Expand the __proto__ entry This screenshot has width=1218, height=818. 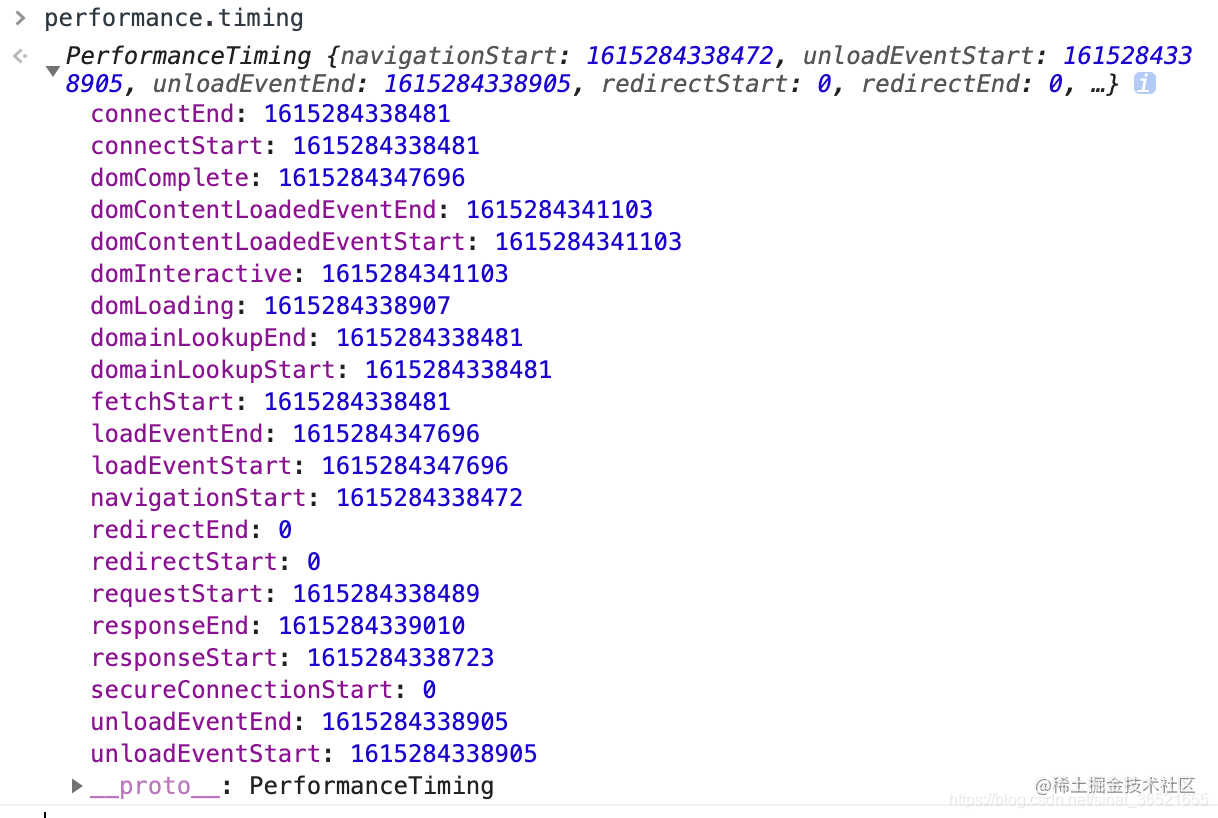point(78,786)
